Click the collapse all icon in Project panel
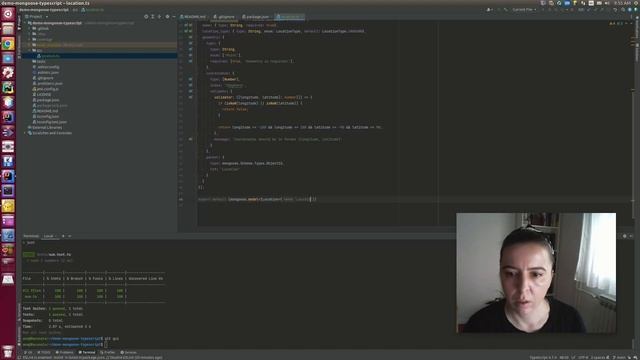 tap(160, 17)
